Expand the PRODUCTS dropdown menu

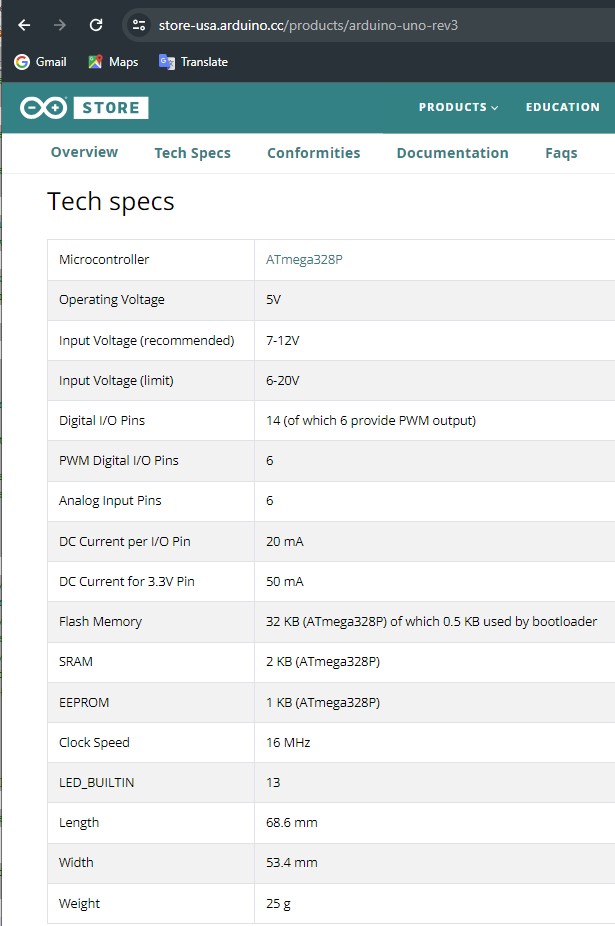458,107
